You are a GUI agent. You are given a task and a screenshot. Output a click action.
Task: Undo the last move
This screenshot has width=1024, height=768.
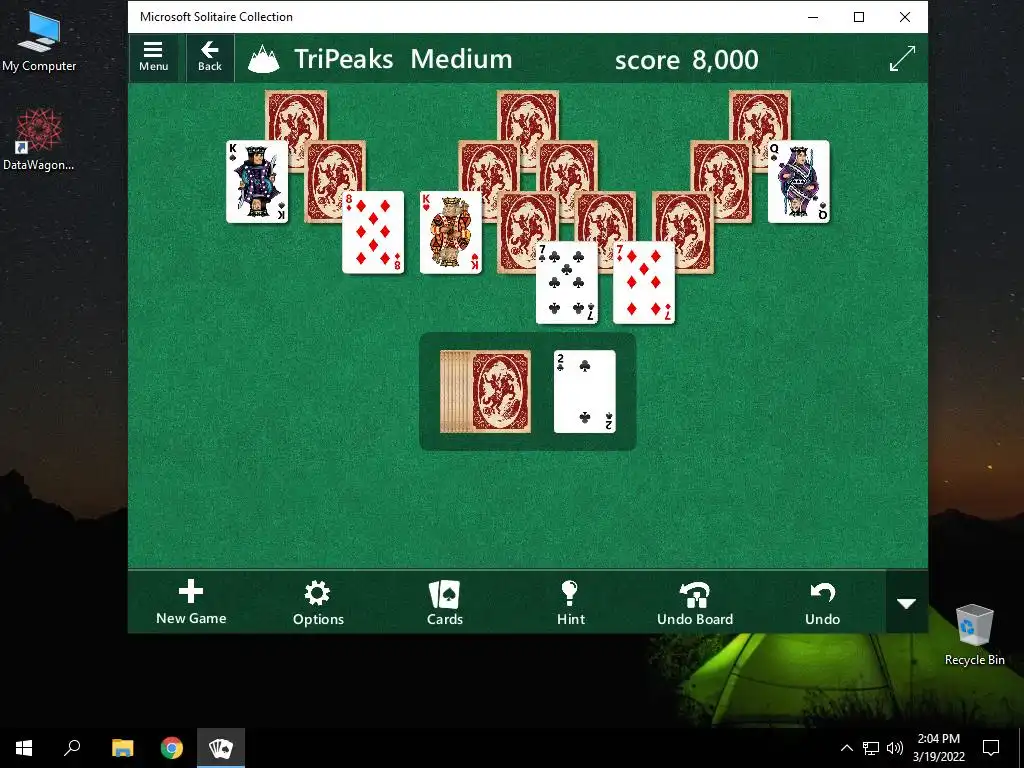822,602
